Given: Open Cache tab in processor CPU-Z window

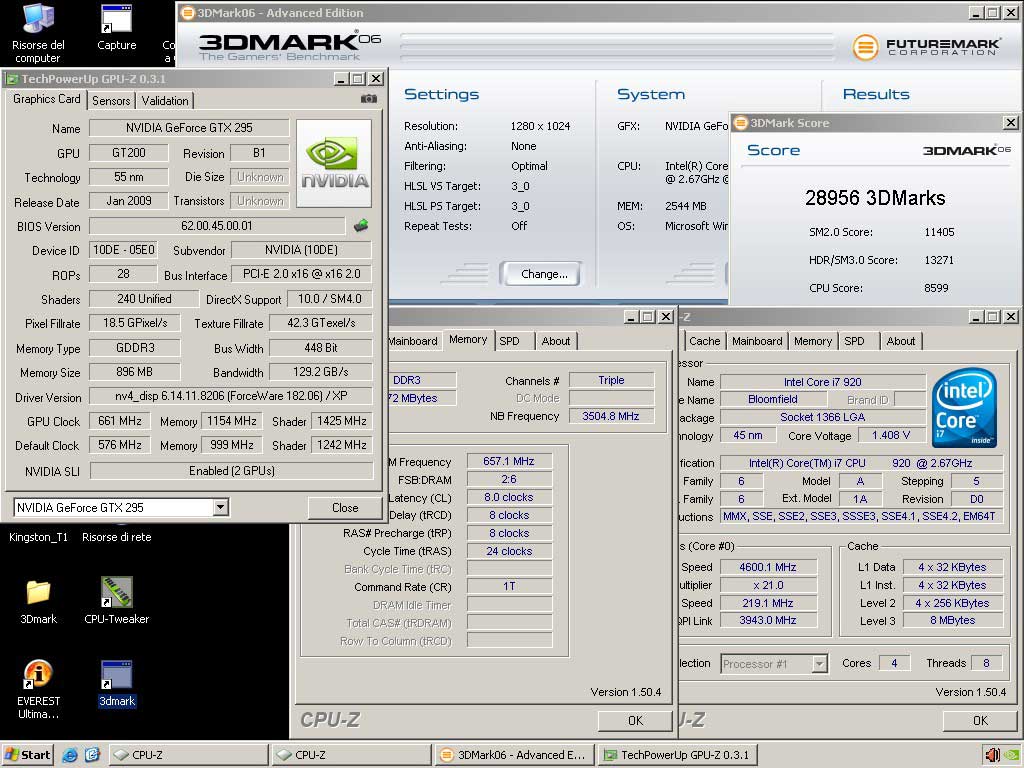Looking at the screenshot, I should [x=705, y=341].
